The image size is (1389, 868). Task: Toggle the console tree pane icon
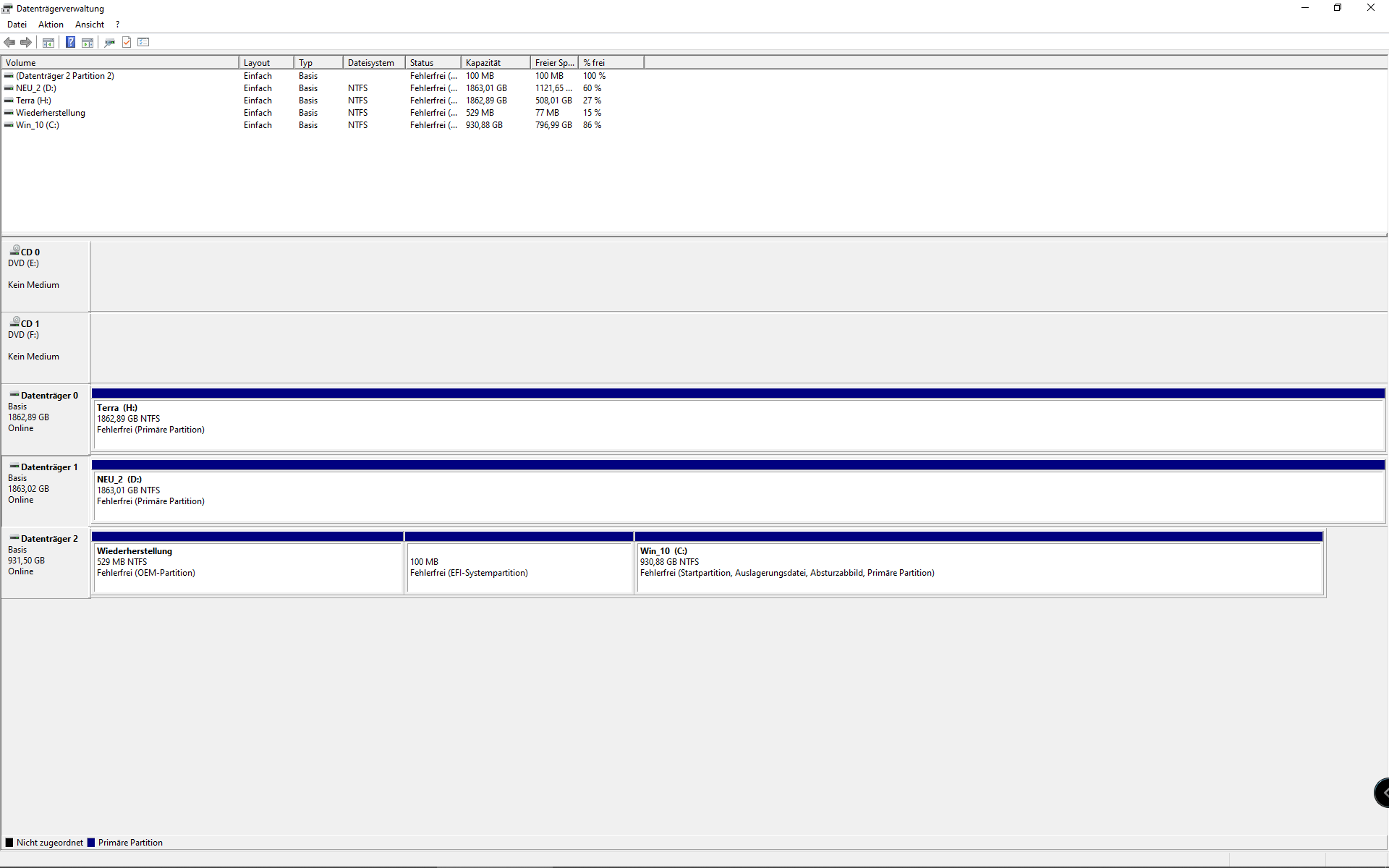coord(48,43)
